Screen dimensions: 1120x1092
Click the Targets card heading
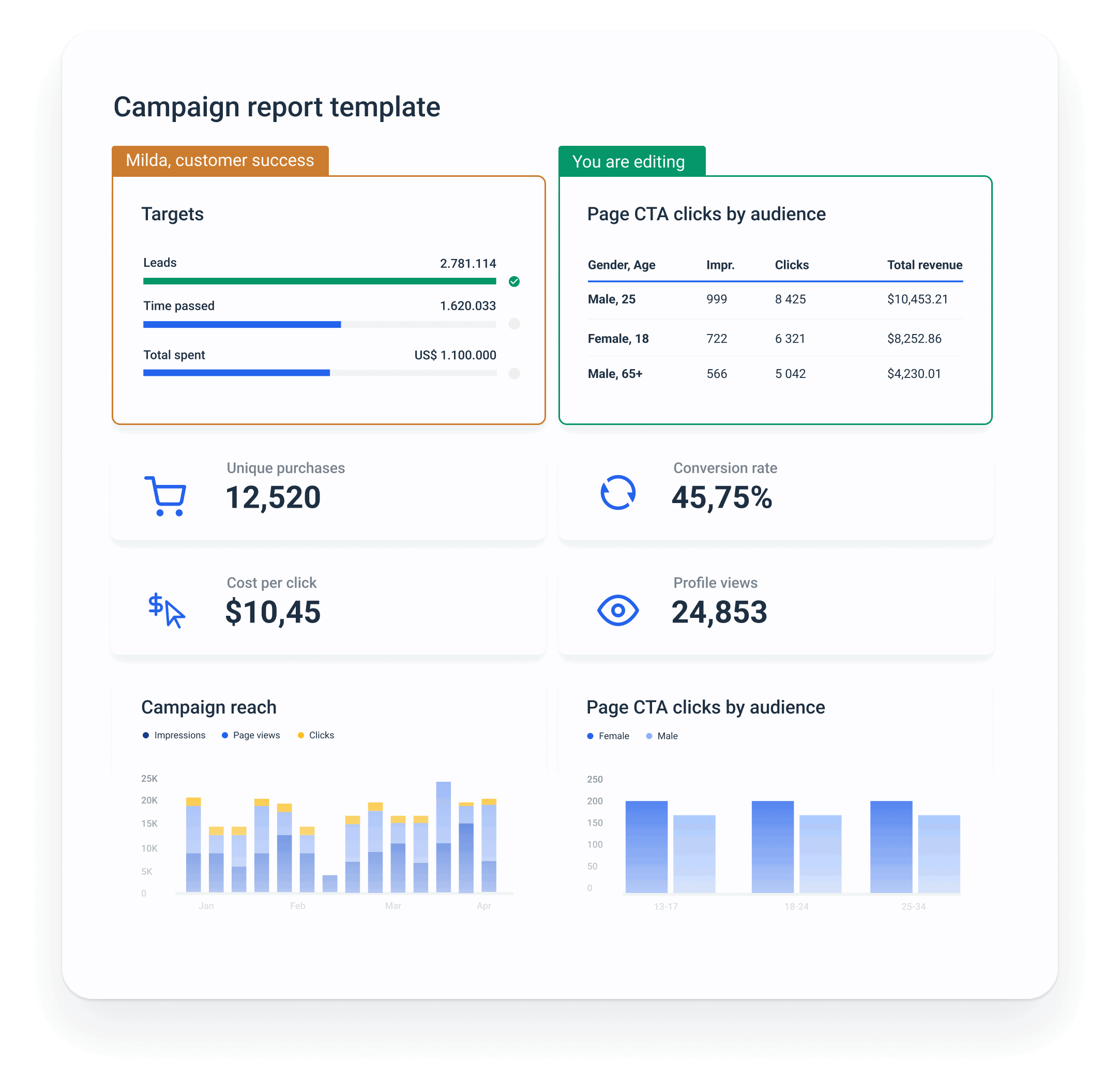(x=173, y=214)
